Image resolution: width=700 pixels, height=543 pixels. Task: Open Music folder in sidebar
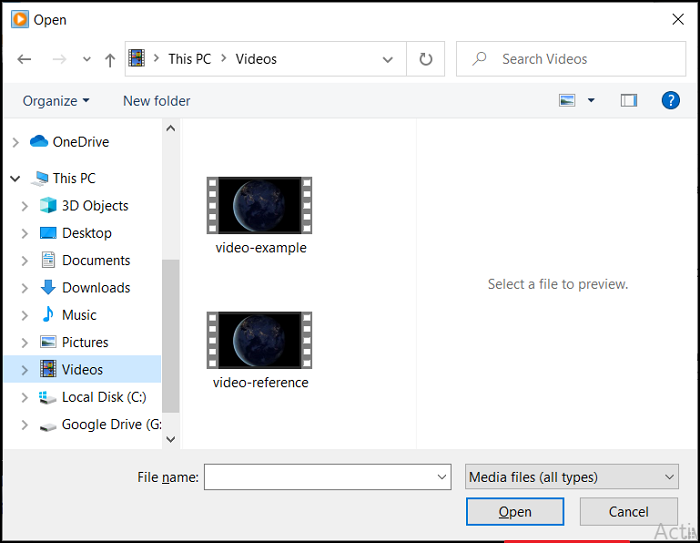(x=79, y=315)
